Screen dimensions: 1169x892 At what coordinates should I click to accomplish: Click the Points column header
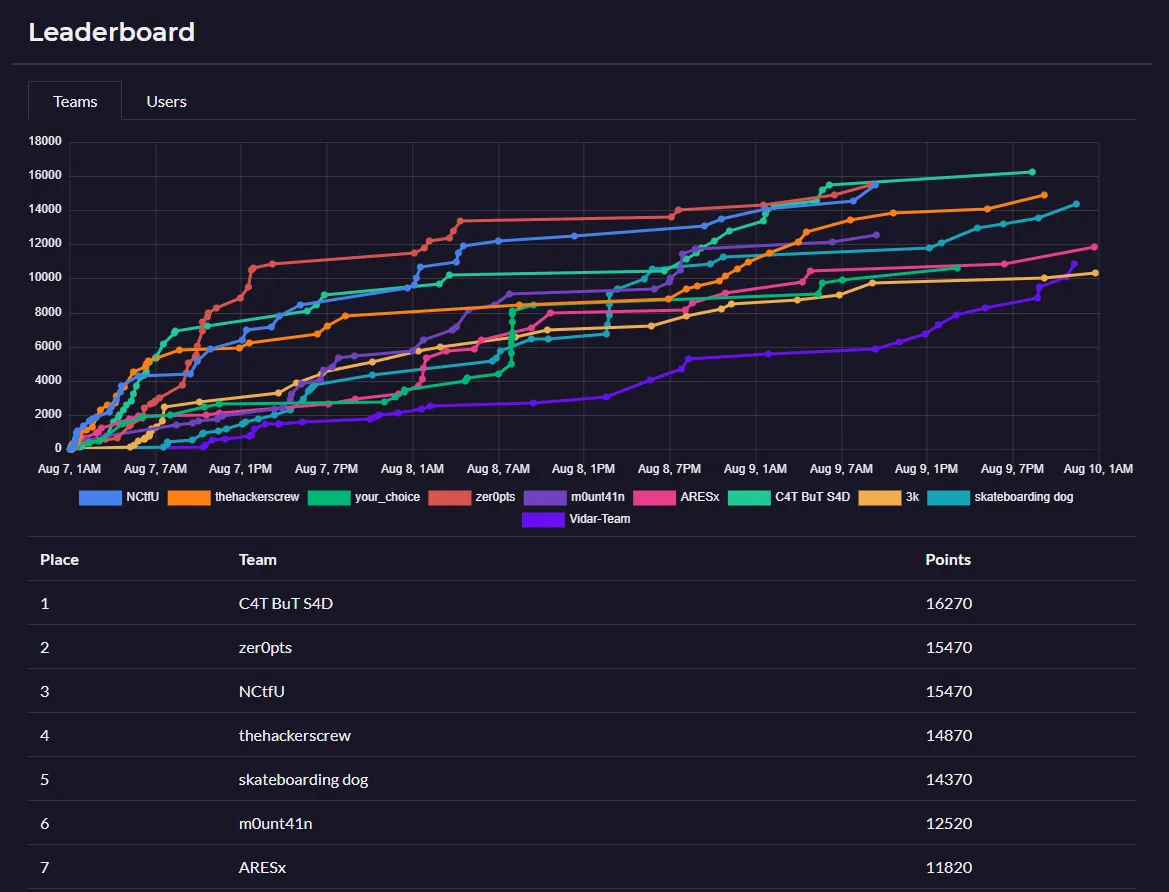(x=947, y=560)
